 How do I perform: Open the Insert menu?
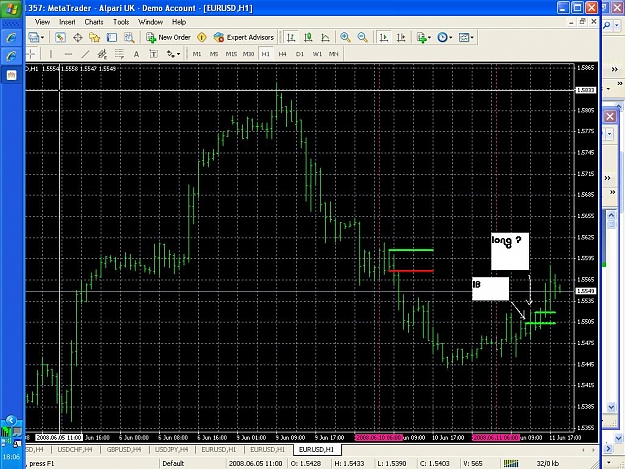[x=67, y=22]
